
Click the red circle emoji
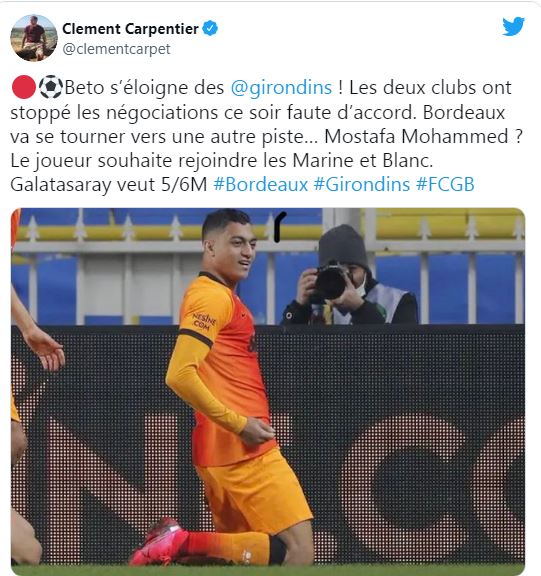pos(24,87)
